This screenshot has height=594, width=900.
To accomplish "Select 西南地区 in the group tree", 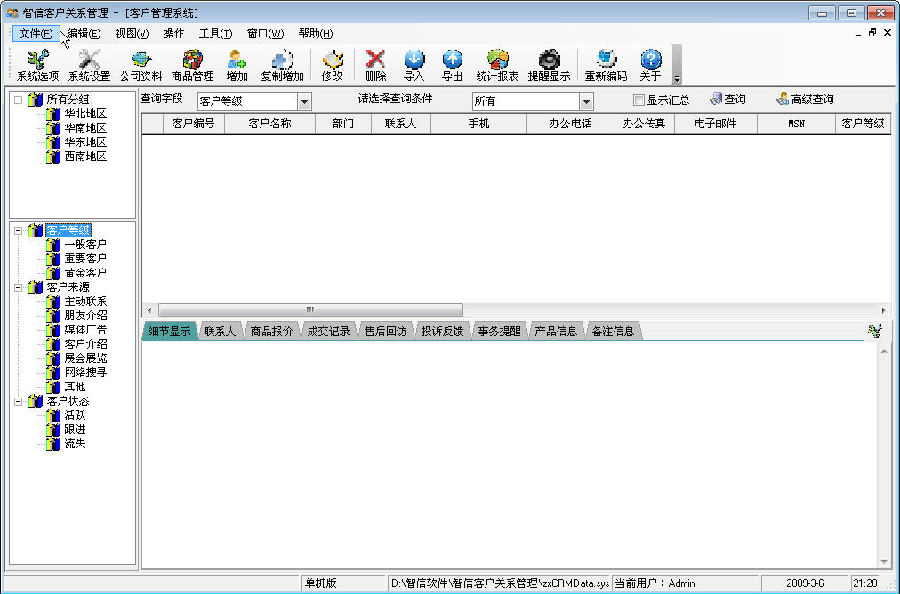I will coord(86,156).
